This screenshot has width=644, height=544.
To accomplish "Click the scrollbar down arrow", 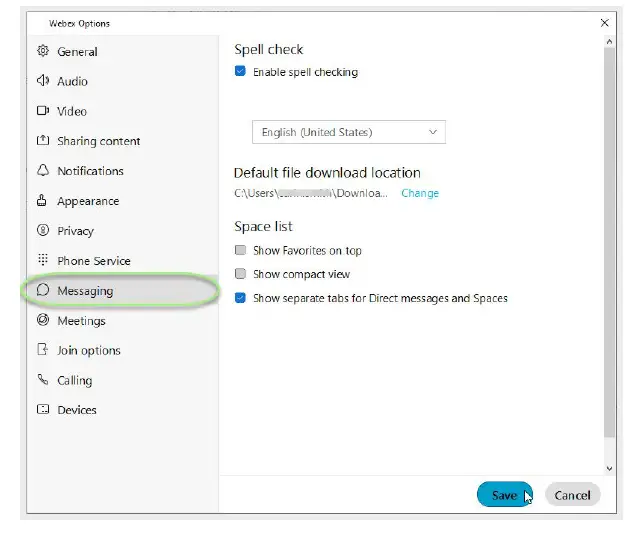I will tap(610, 468).
